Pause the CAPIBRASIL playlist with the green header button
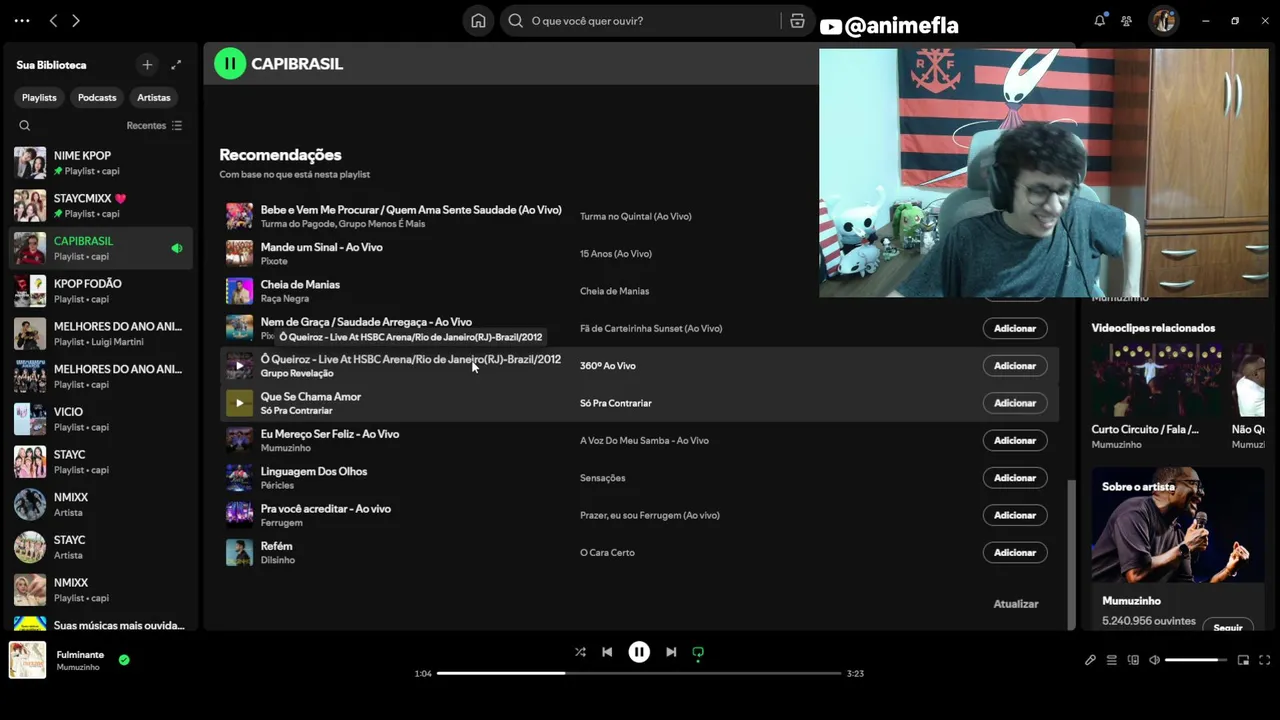Viewport: 1280px width, 720px height. click(x=230, y=64)
